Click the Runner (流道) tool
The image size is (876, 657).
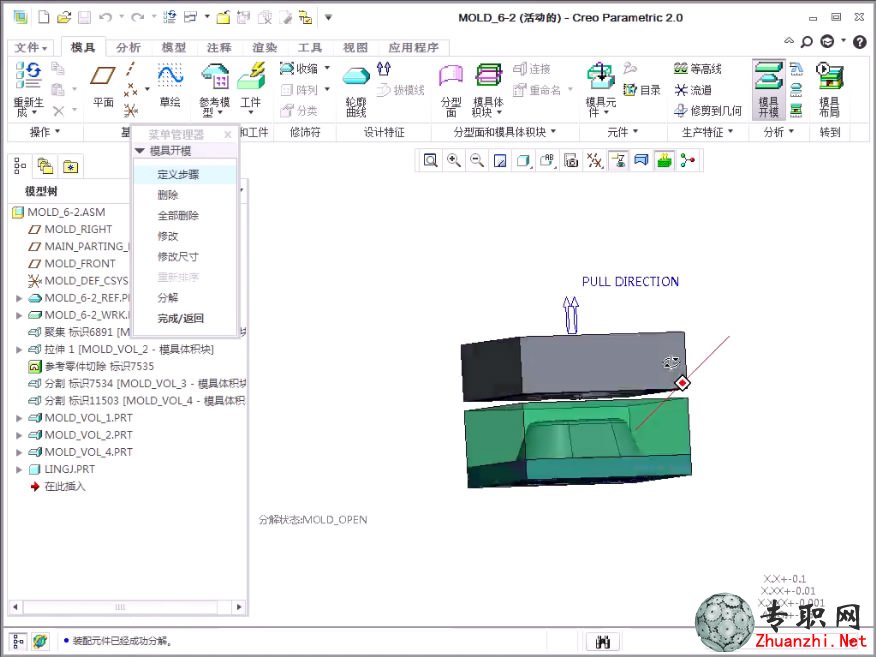click(x=693, y=90)
